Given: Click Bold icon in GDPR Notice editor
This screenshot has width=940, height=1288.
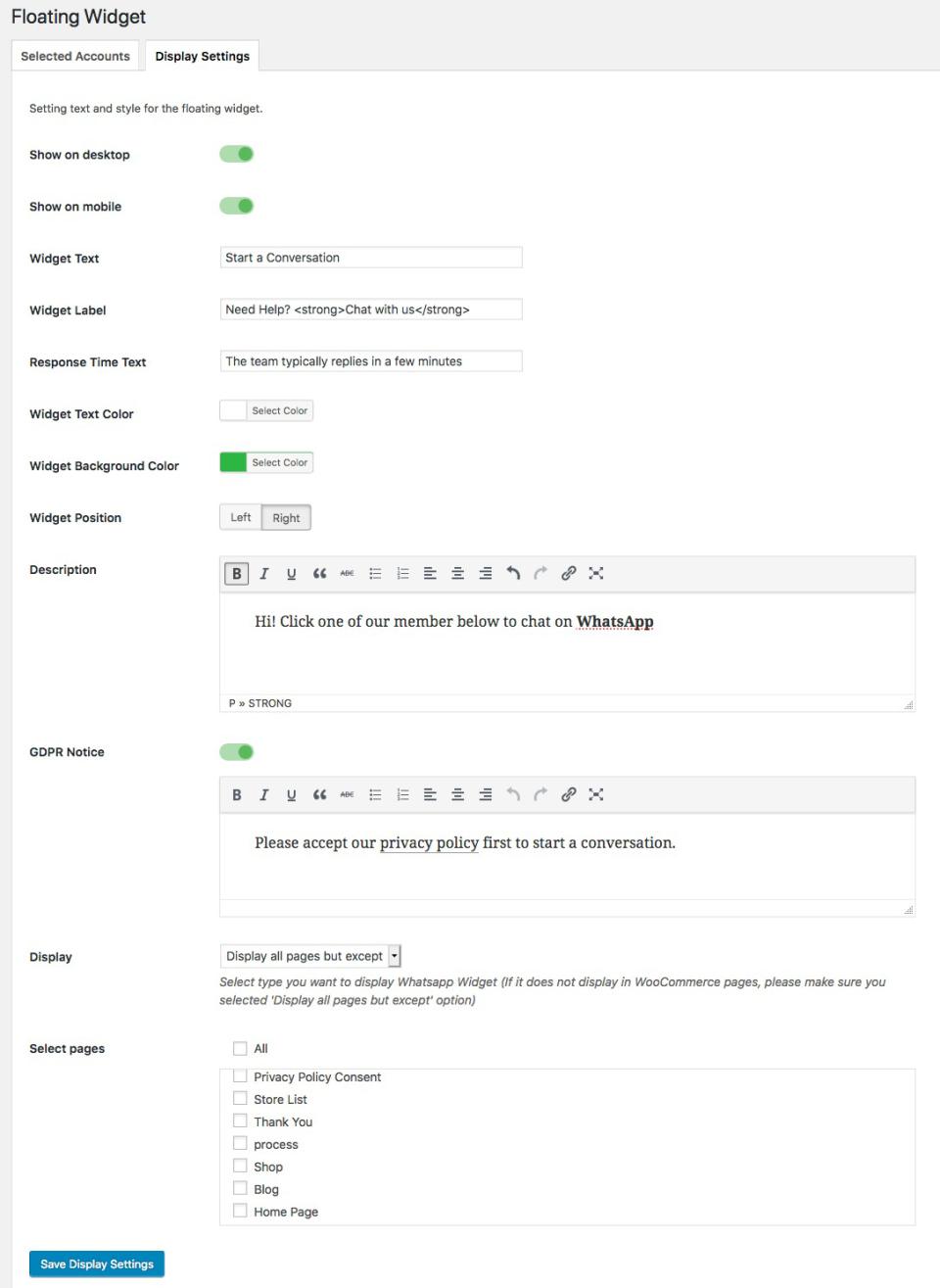Looking at the screenshot, I should coord(236,794).
